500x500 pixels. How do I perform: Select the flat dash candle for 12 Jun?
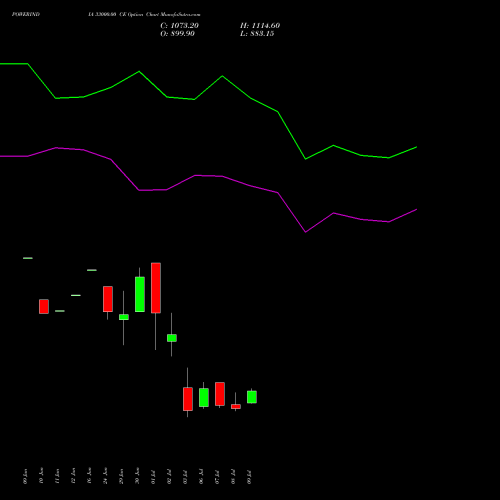[x=76, y=295]
